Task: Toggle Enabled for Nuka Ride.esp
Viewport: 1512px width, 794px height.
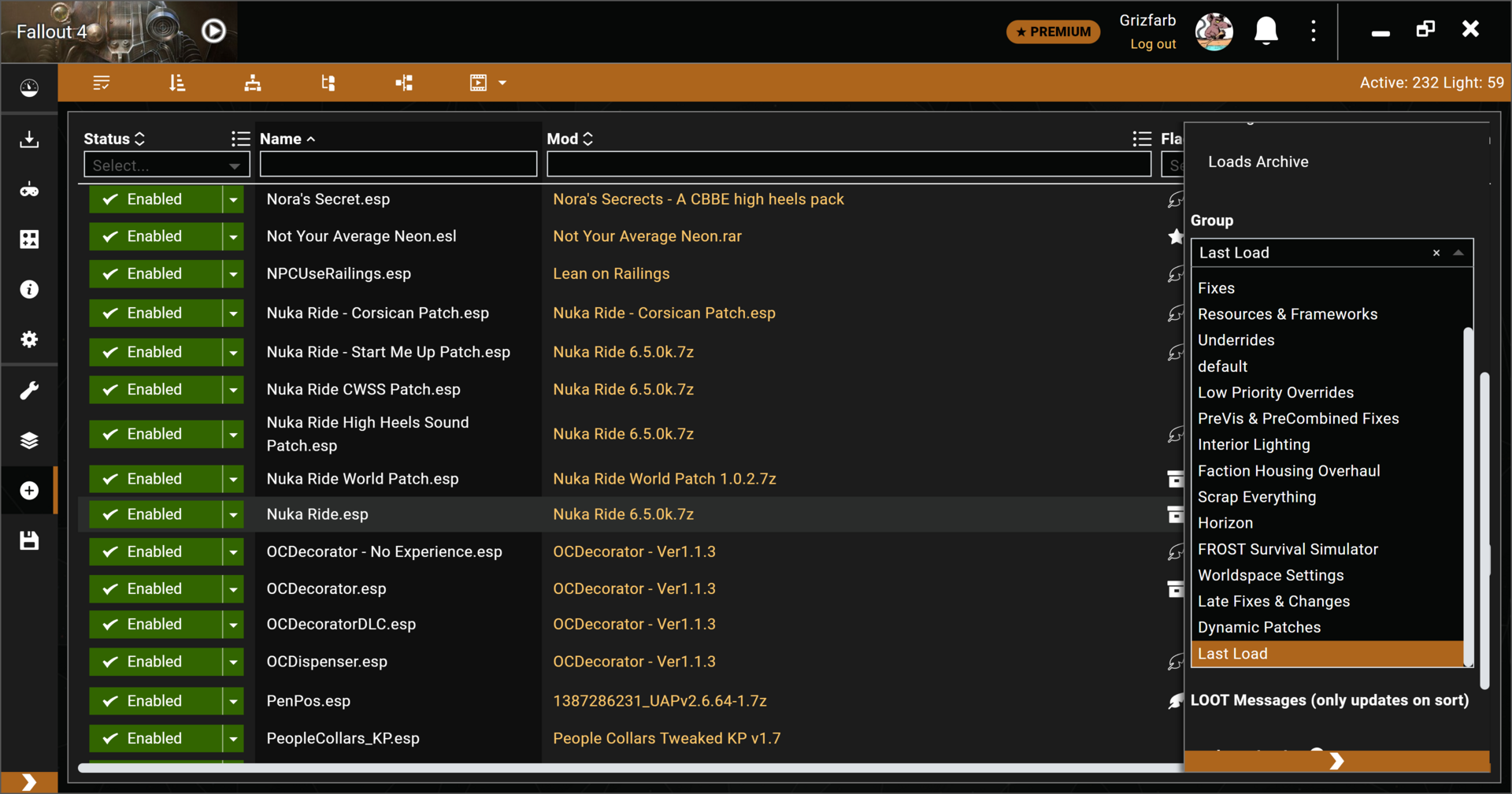Action: (x=155, y=514)
